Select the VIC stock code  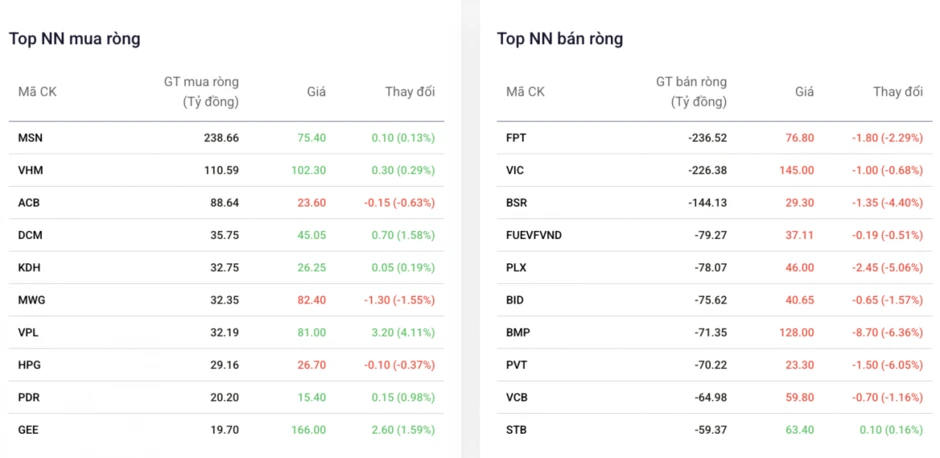click(515, 170)
